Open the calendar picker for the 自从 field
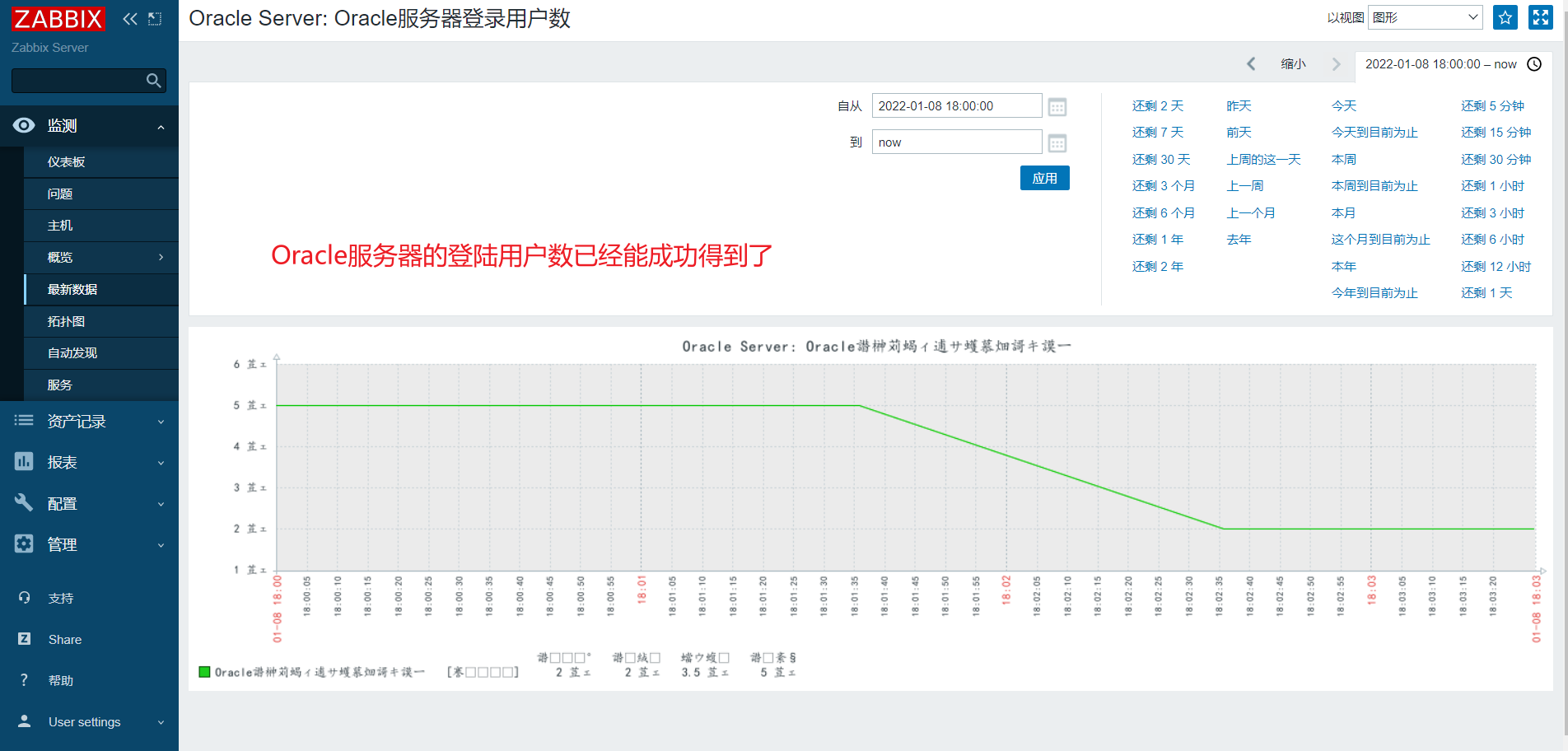 1057,106
